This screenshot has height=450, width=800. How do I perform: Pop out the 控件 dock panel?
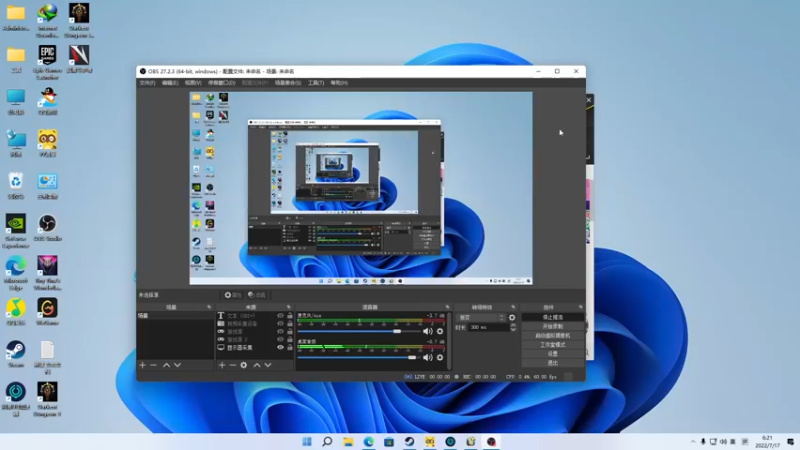[581, 307]
